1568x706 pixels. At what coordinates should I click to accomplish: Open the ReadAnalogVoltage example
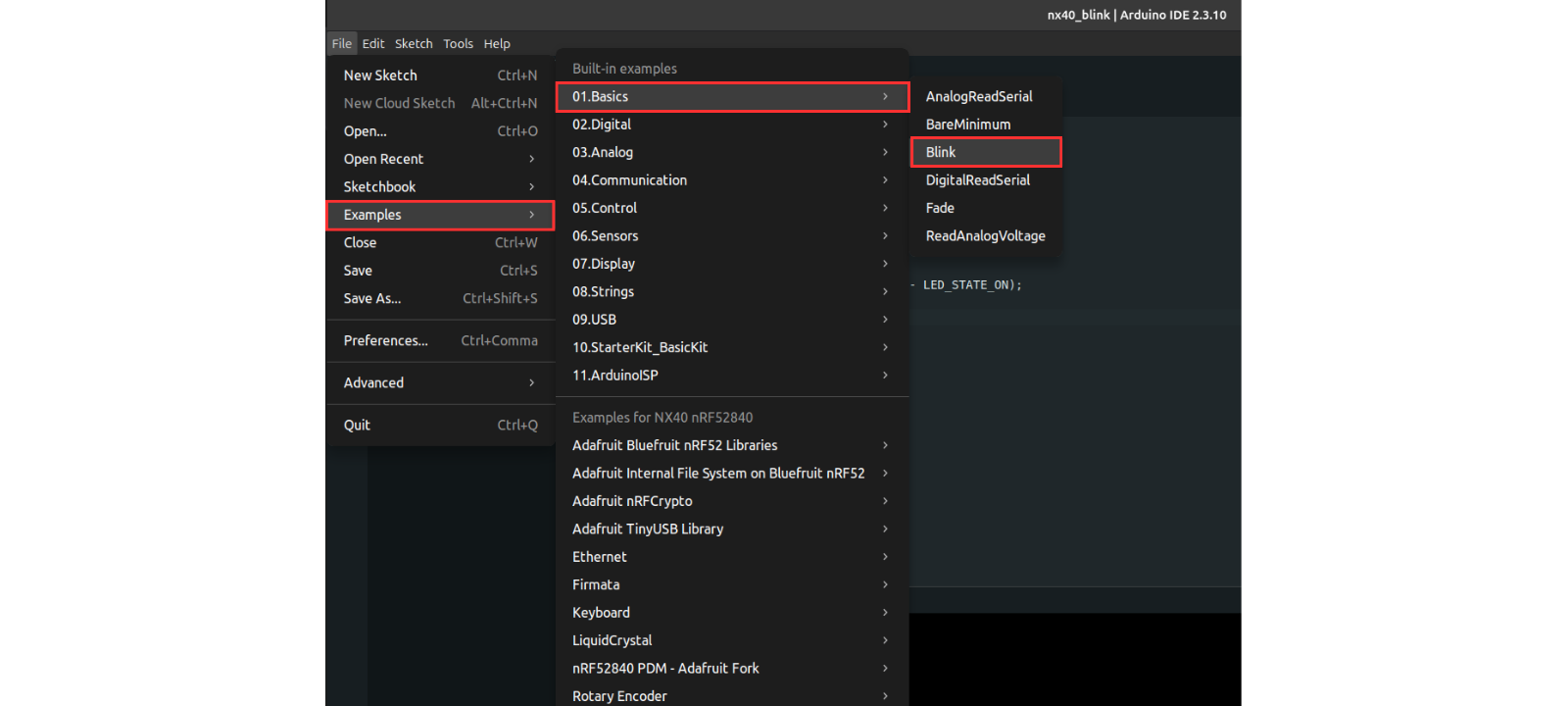pyautogui.click(x=986, y=236)
